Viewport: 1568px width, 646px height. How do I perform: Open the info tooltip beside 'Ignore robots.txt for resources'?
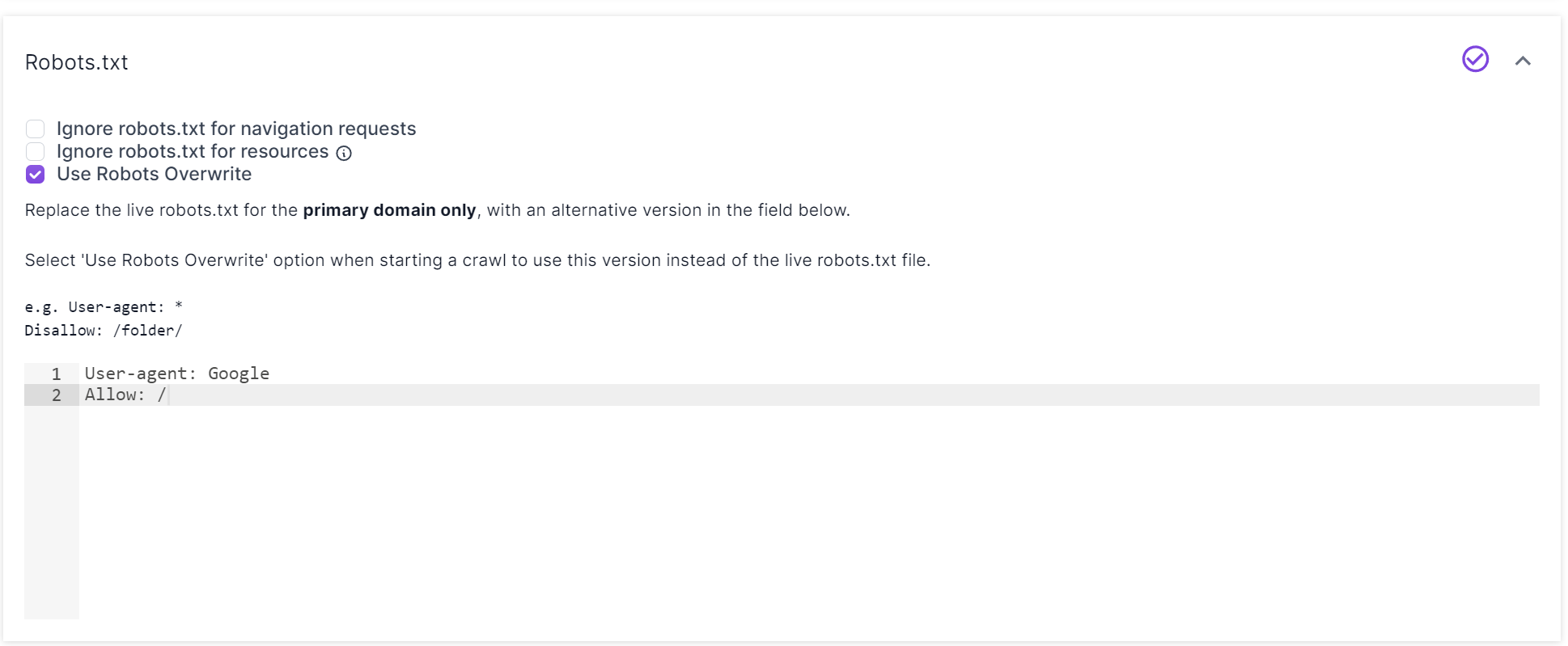[344, 153]
